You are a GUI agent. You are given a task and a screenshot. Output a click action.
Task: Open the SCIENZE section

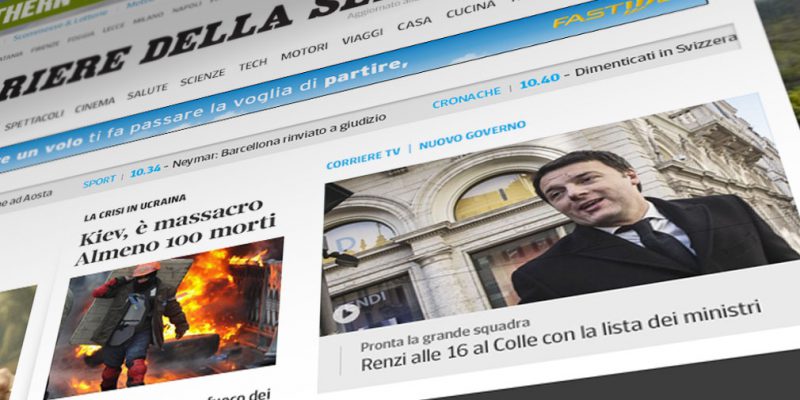(202, 77)
